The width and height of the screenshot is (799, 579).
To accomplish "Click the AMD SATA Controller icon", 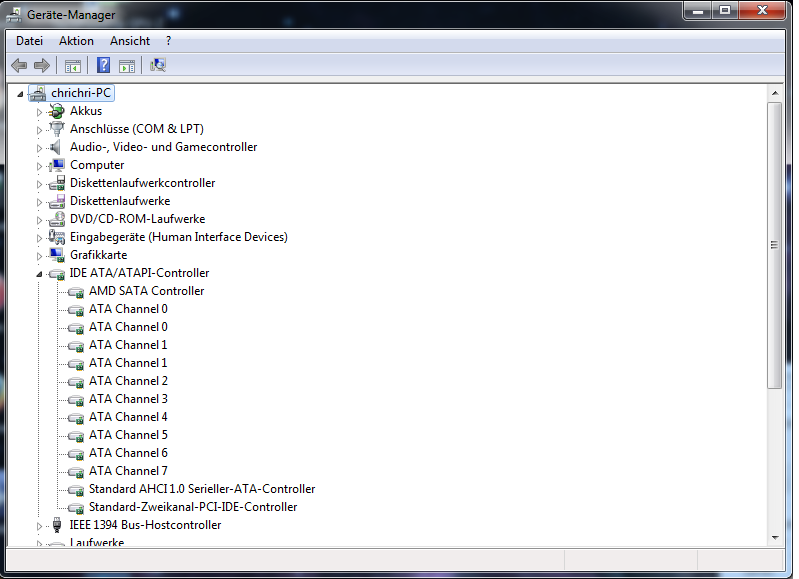I will (x=76, y=292).
